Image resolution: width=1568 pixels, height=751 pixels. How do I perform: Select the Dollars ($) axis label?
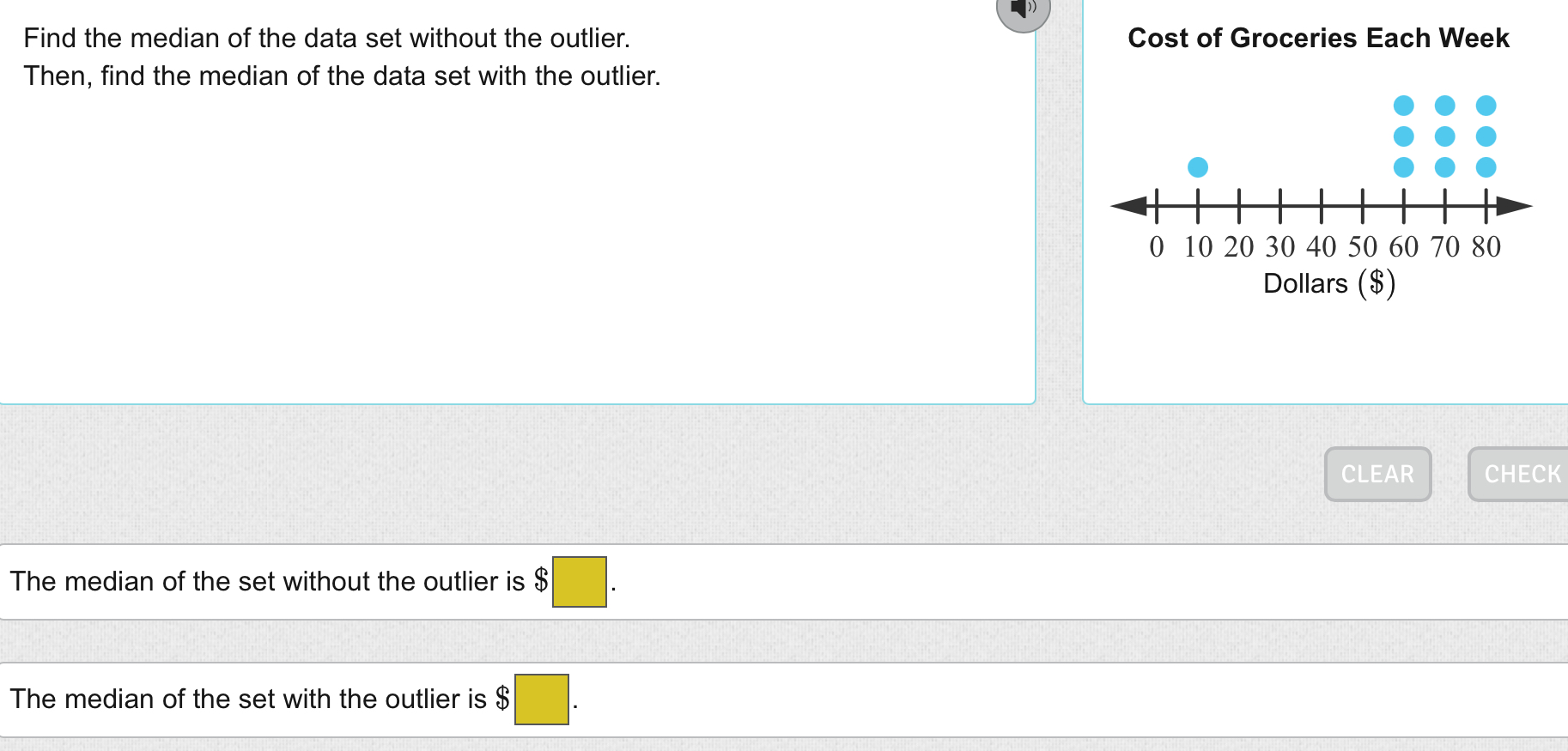pos(1329,283)
